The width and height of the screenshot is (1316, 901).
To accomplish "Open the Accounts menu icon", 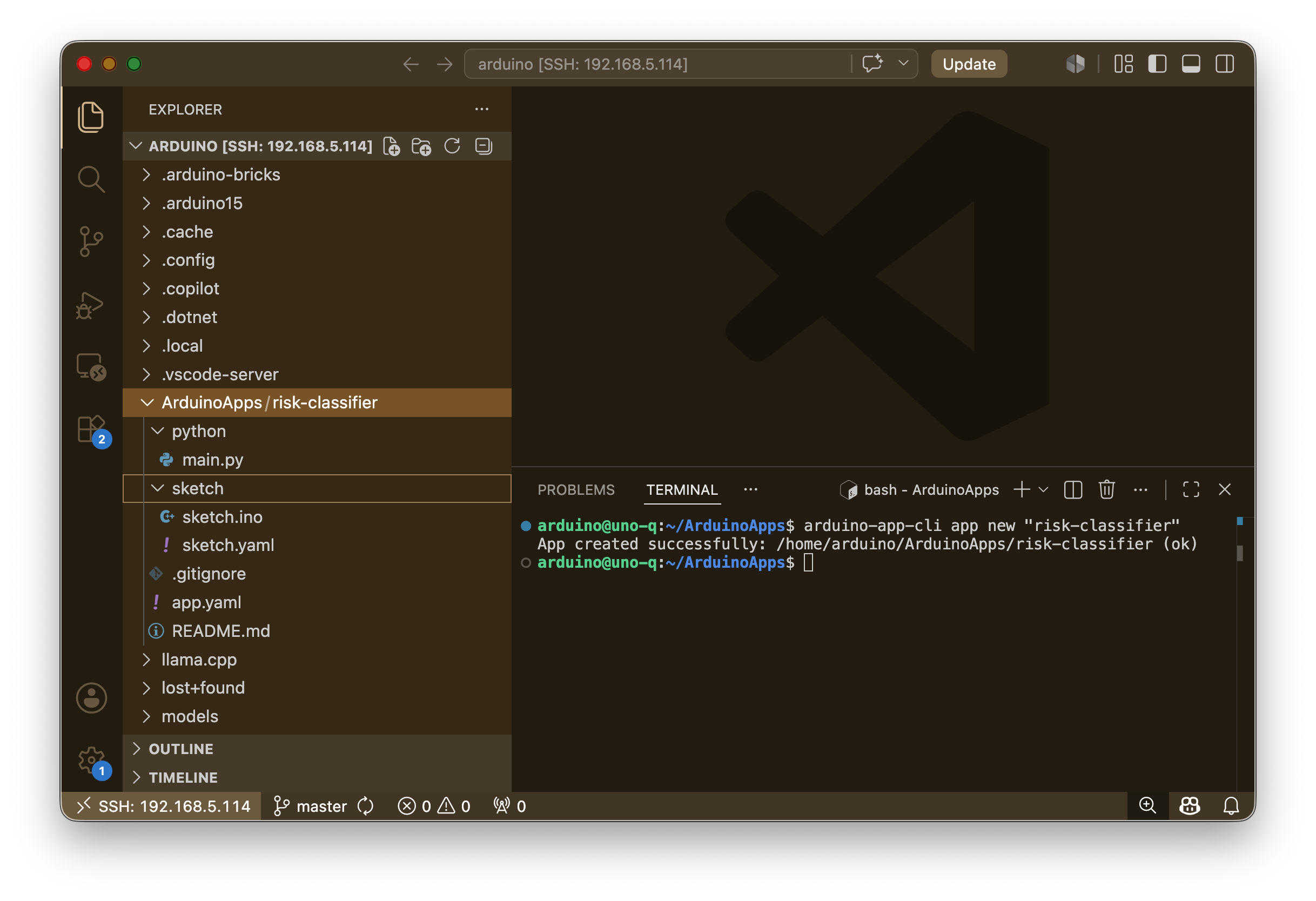I will 91,698.
